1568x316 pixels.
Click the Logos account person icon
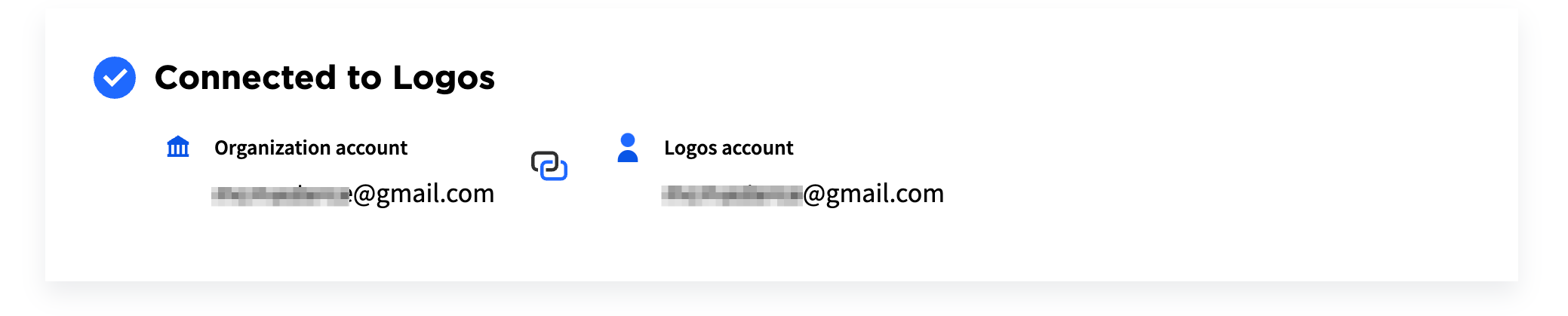pos(628,148)
